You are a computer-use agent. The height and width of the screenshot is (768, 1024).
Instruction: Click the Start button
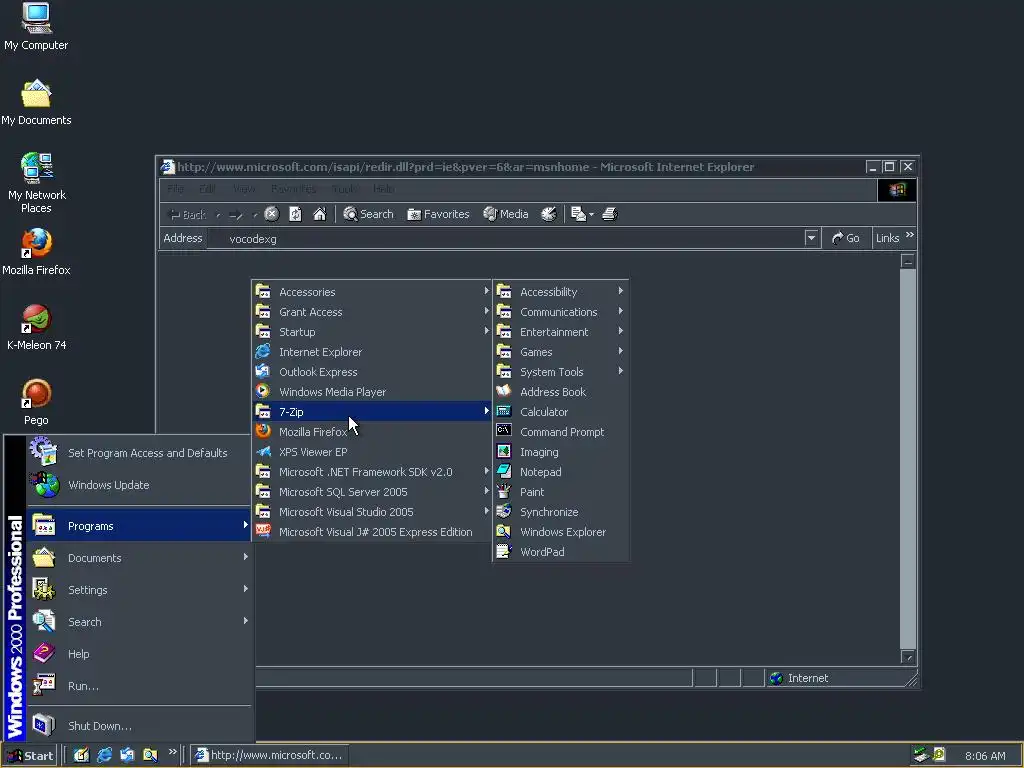click(30, 756)
